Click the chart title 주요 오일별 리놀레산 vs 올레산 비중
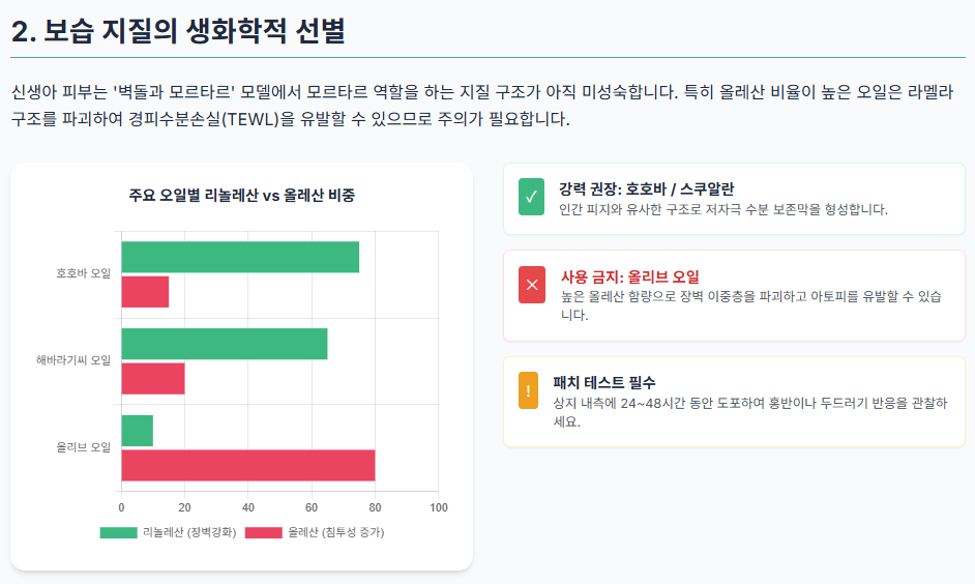 [x=242, y=195]
